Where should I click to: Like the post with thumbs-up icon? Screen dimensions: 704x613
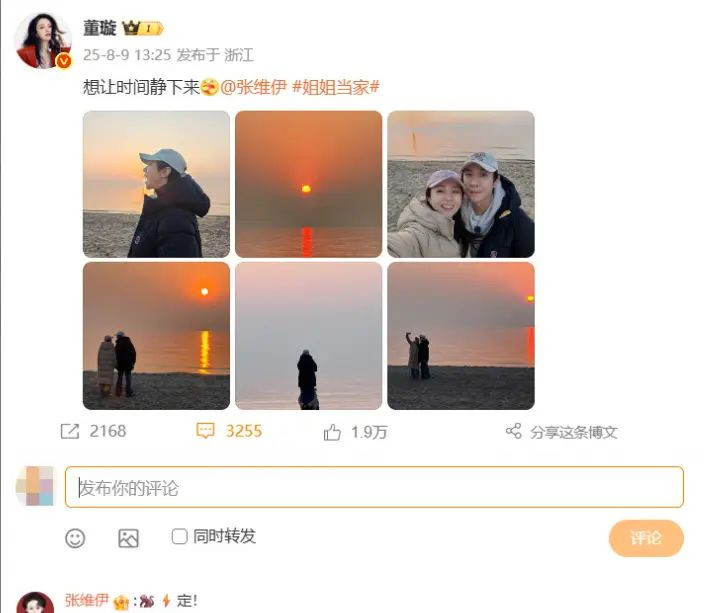[x=332, y=432]
